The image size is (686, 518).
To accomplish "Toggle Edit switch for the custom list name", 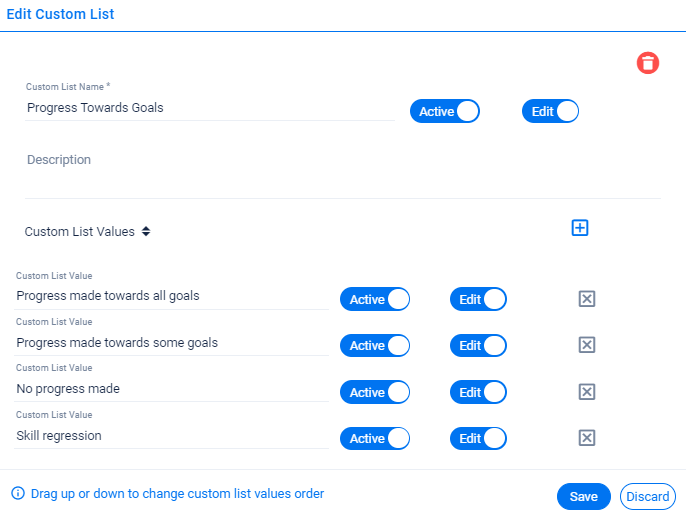I will point(550,111).
